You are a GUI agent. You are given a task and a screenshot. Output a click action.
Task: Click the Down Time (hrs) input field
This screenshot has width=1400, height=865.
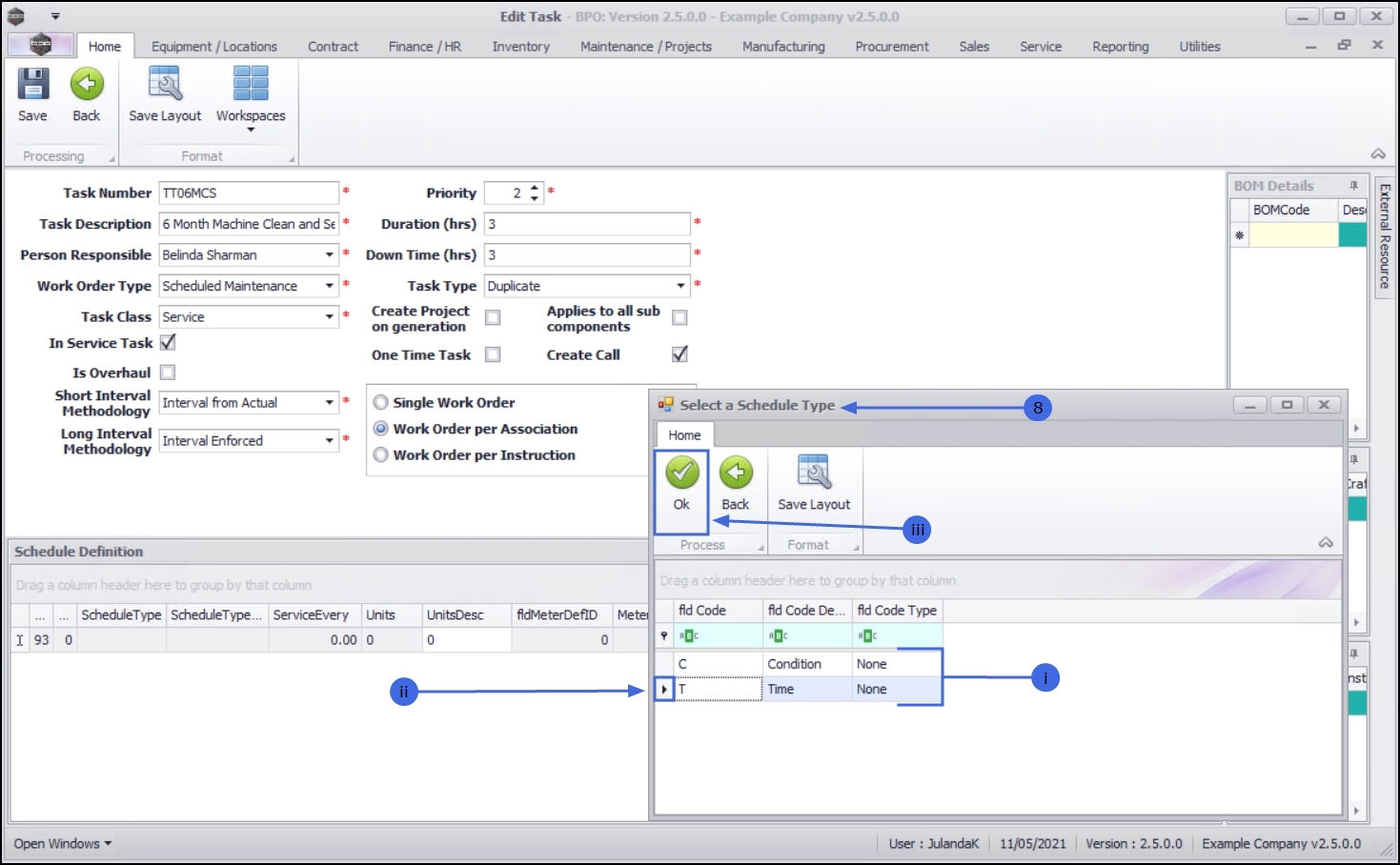(x=587, y=255)
